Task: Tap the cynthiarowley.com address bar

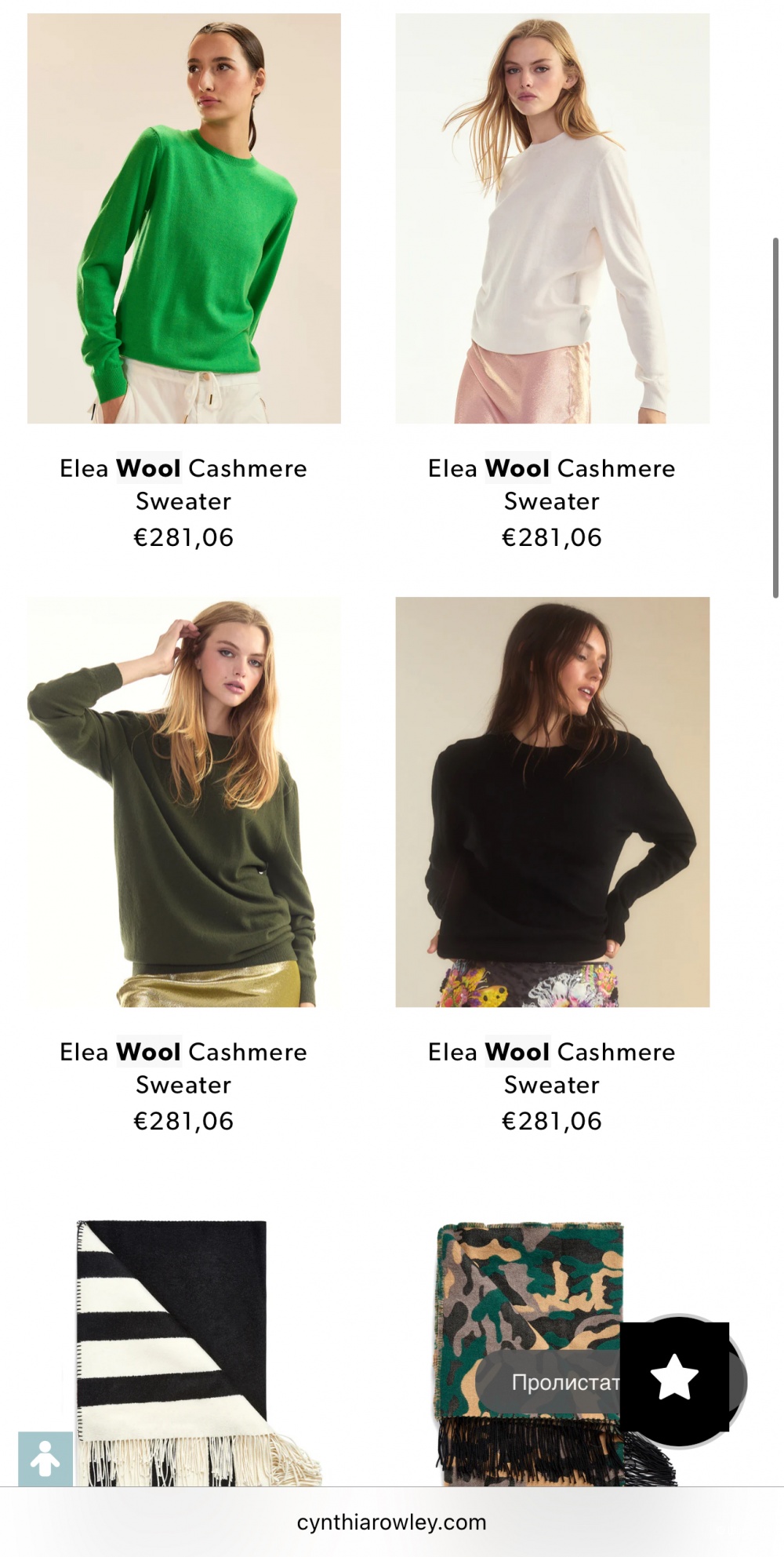Action: (392, 1522)
